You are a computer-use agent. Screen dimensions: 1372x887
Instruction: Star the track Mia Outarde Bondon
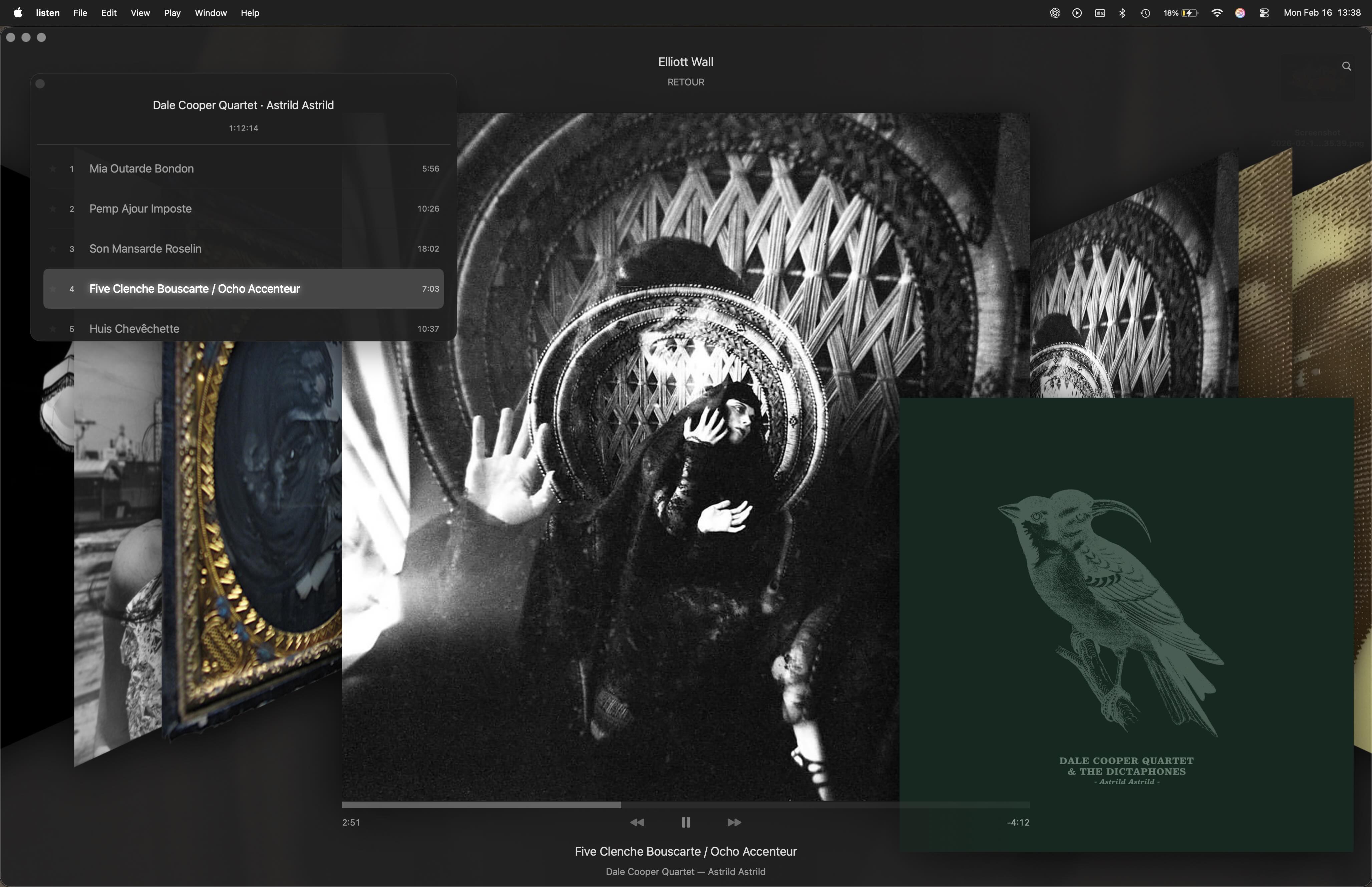(53, 169)
